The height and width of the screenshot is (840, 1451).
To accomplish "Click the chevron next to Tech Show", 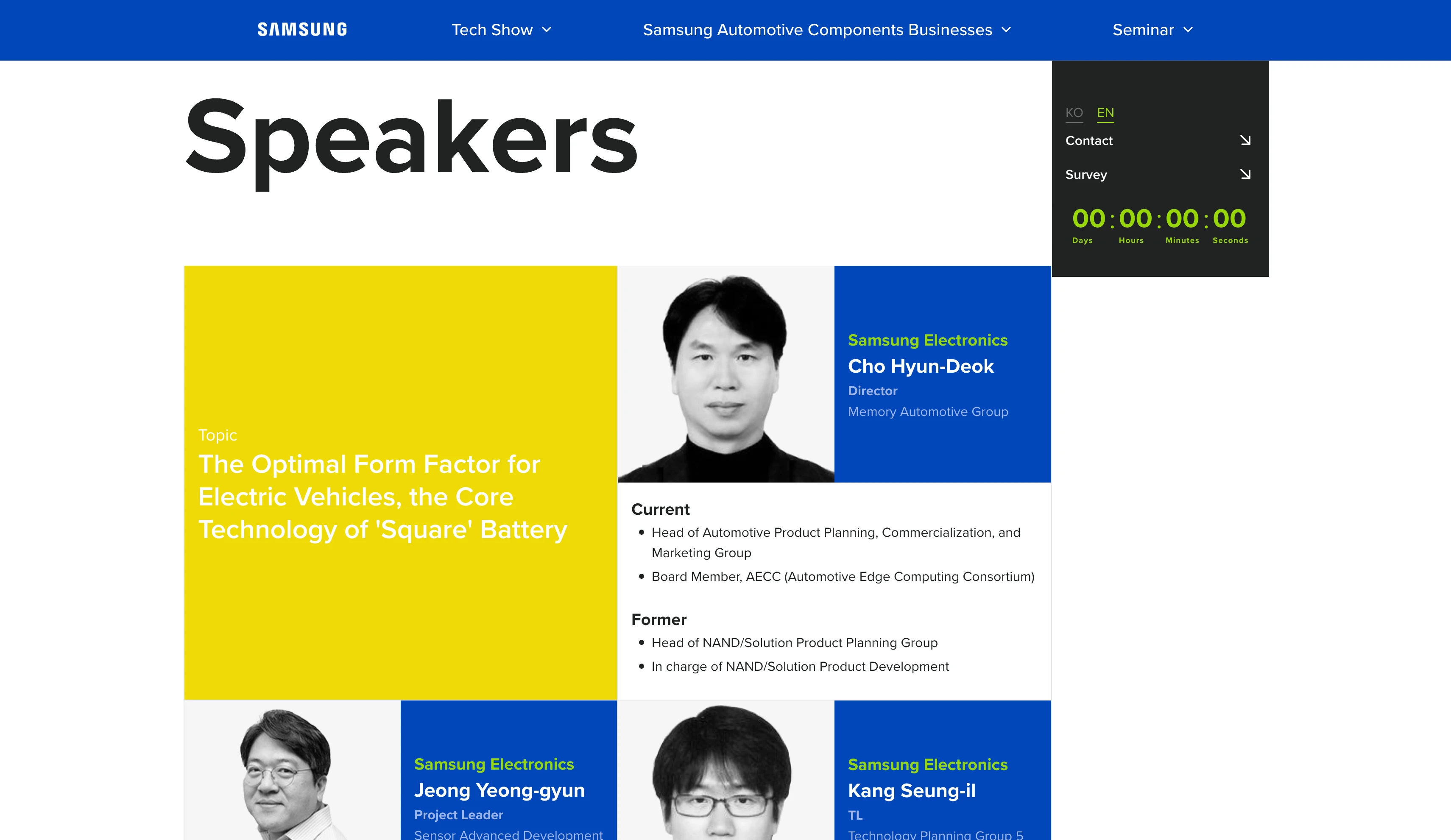I will point(547,30).
